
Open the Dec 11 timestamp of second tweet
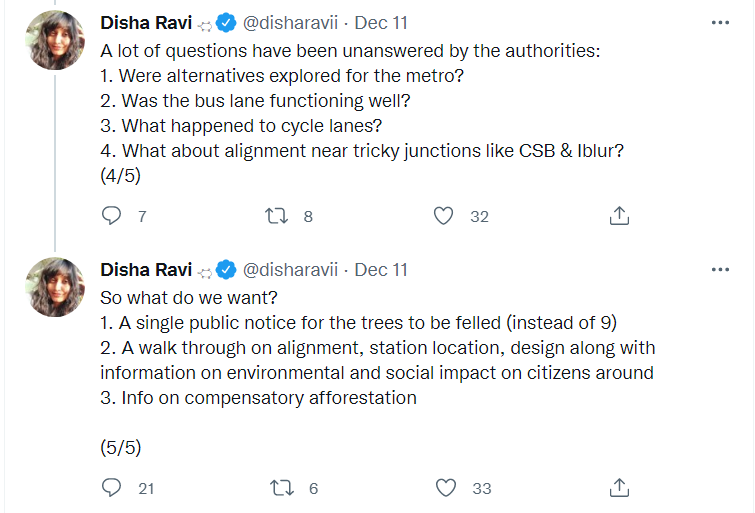tap(381, 270)
